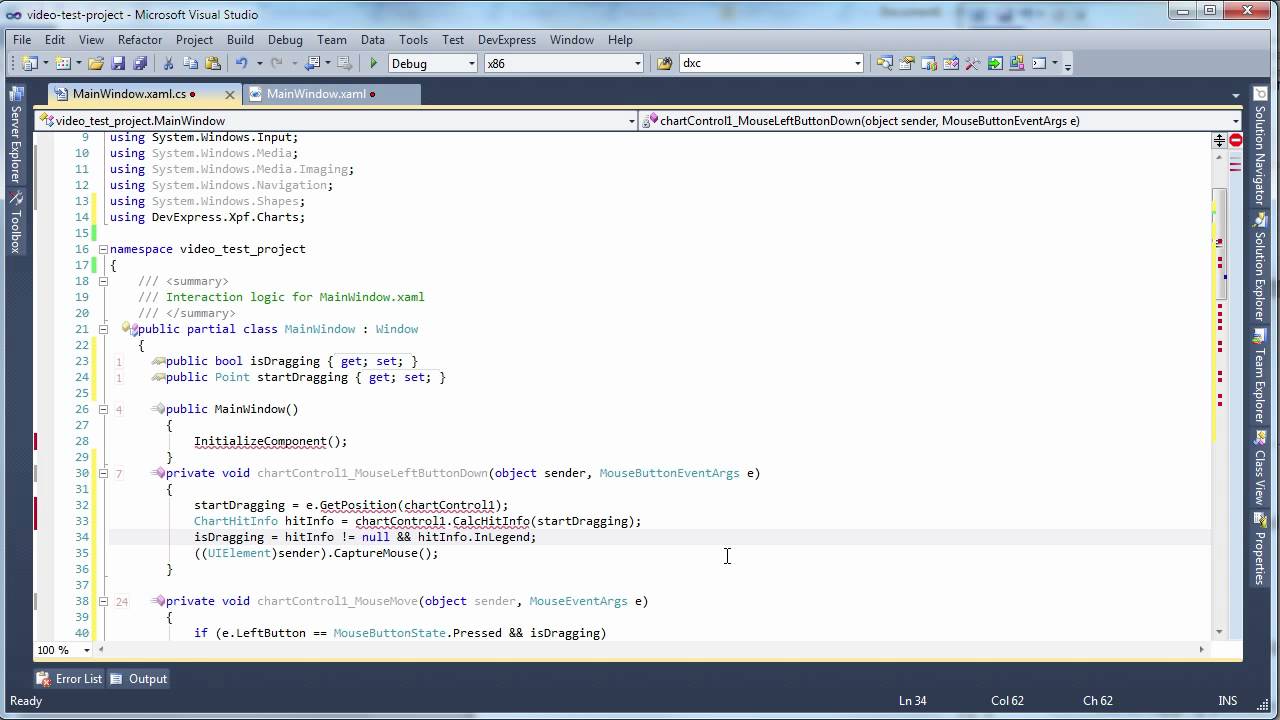Viewport: 1280px width, 720px height.
Task: Click the red error indicator above scrollbar
Action: point(1235,140)
